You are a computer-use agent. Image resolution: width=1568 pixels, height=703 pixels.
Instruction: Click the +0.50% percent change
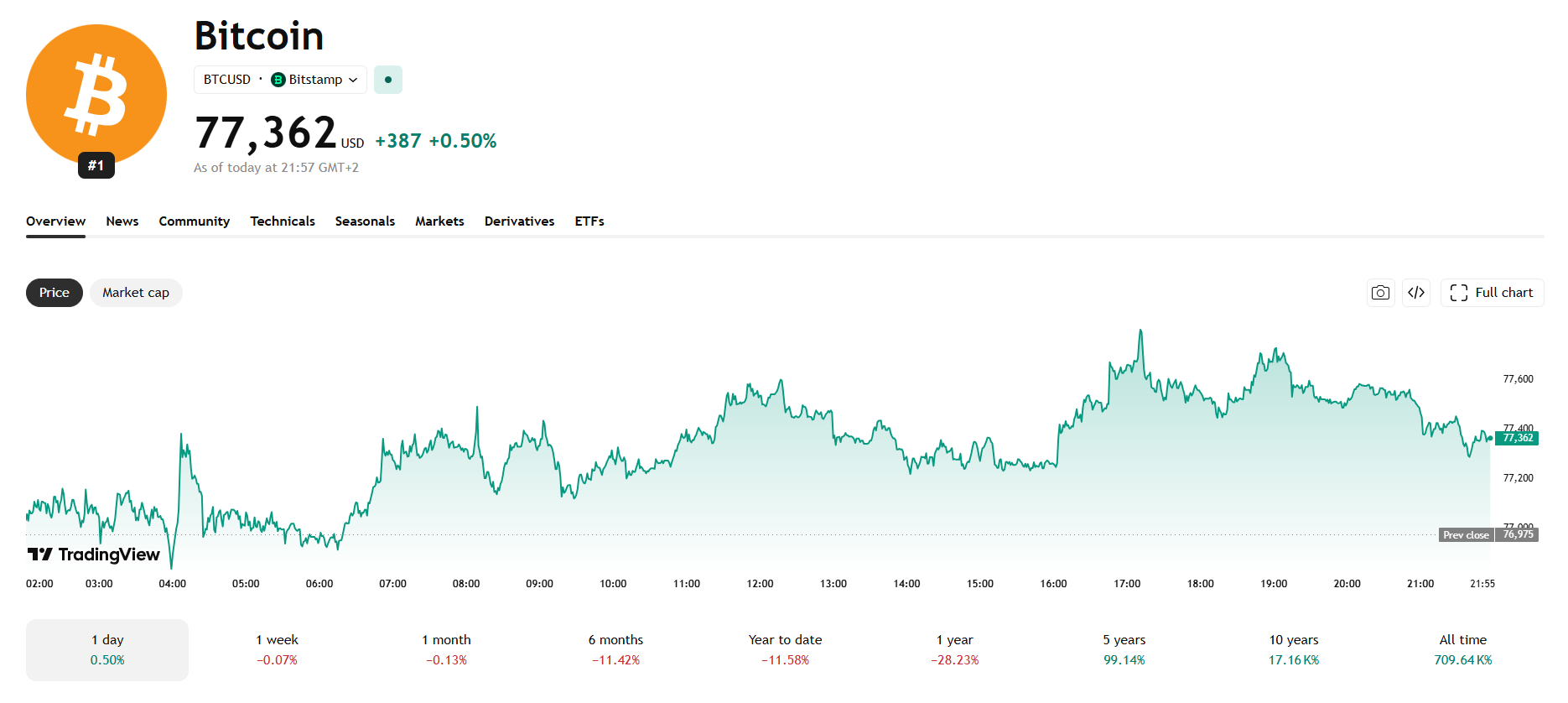coord(463,141)
